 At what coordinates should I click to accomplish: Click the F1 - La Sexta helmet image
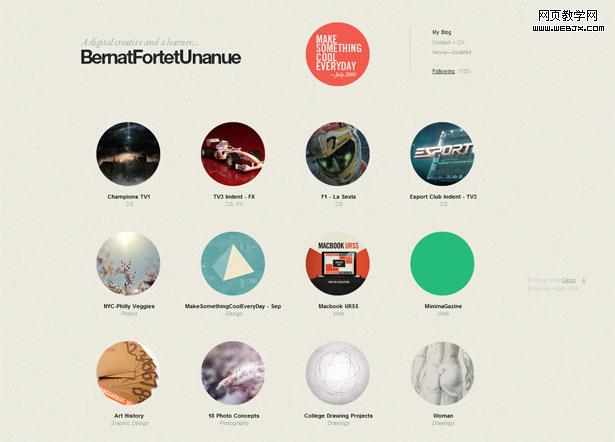338,154
